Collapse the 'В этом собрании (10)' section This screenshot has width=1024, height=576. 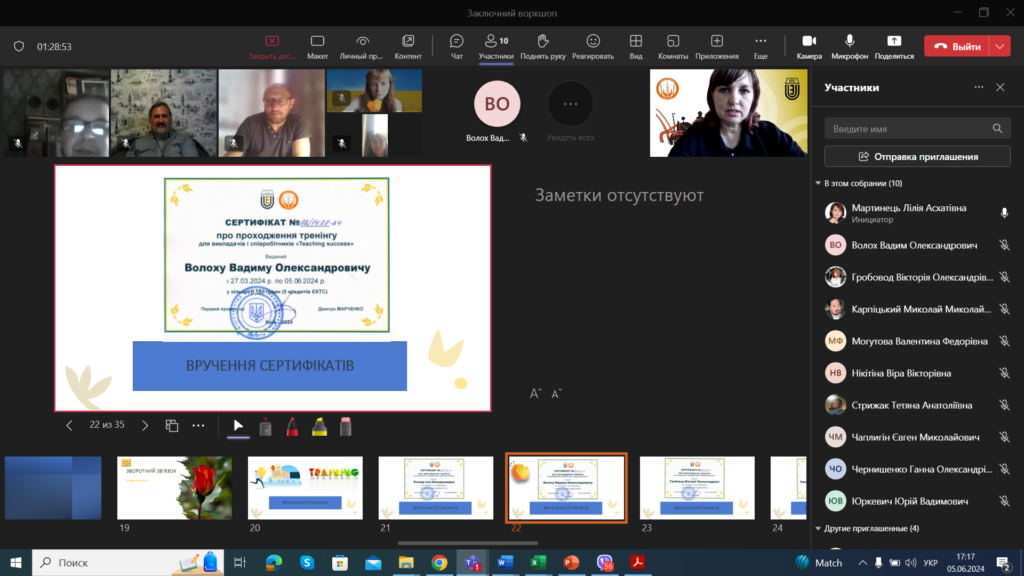click(x=818, y=183)
